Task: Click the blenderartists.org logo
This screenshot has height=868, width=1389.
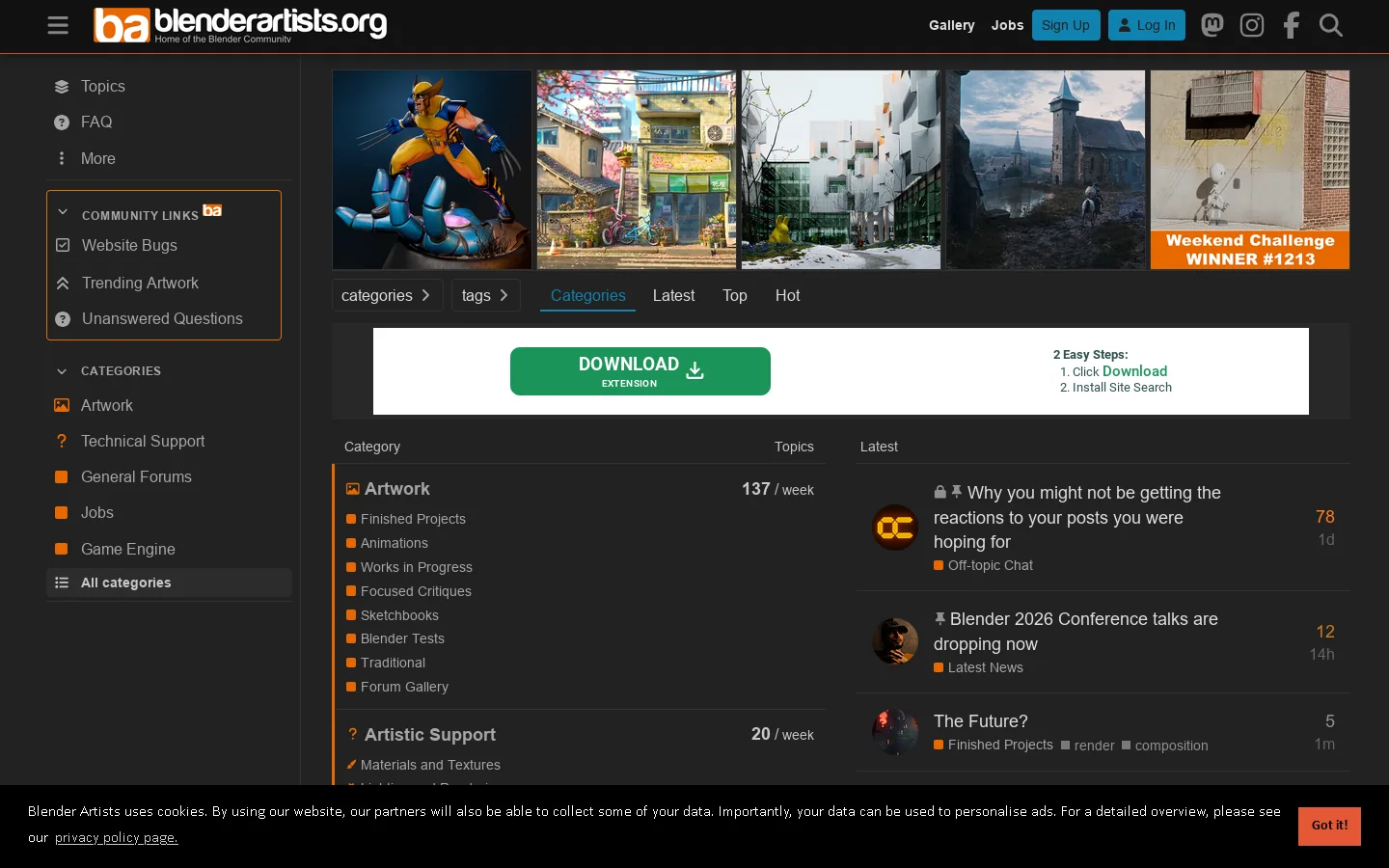Action: tap(240, 25)
